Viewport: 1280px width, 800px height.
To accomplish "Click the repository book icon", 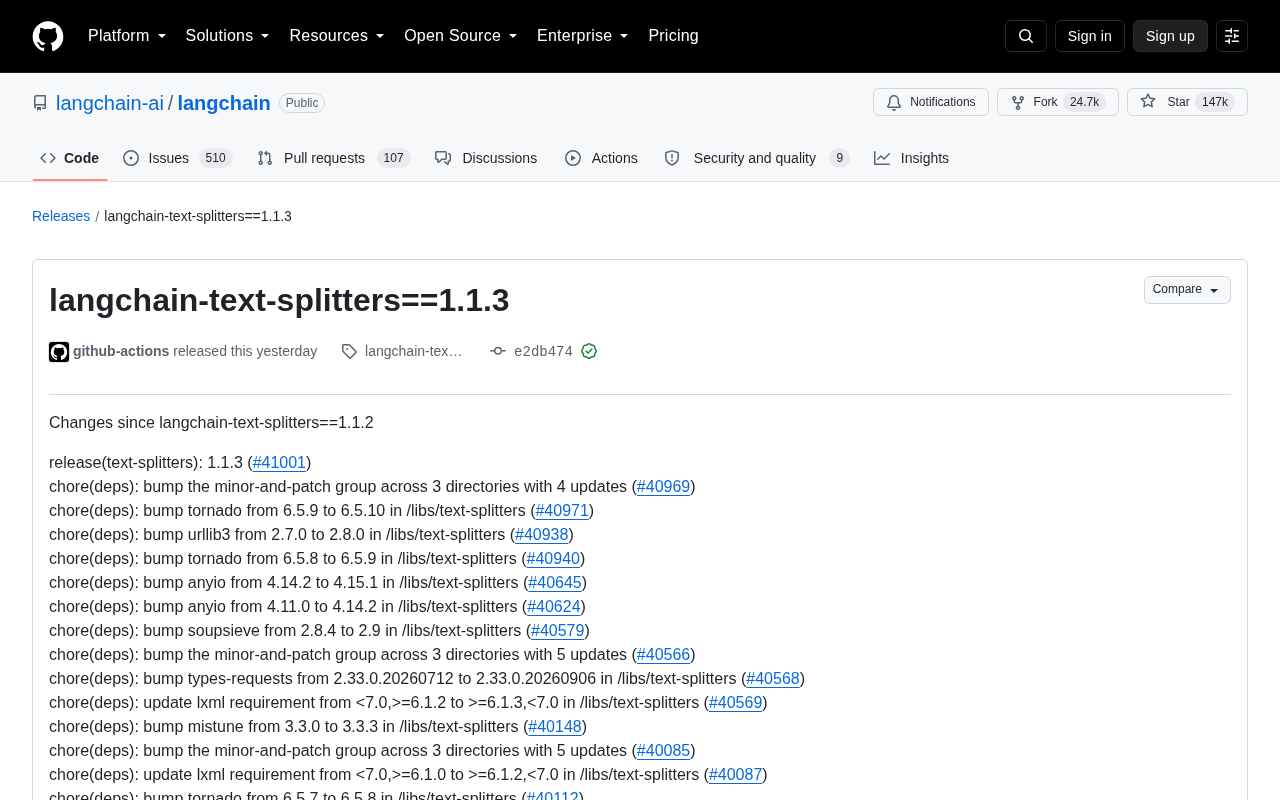I will (40, 103).
